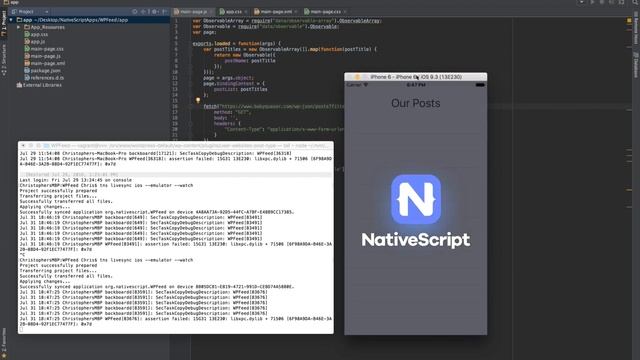Click the exports.loaded function code line
This screenshot has height=360, width=640.
click(237, 43)
